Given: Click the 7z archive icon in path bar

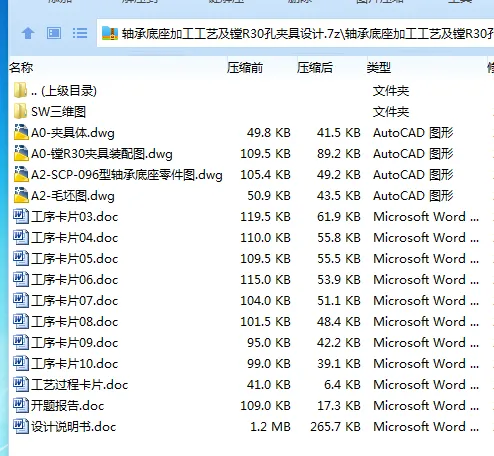Looking at the screenshot, I should 110,33.
